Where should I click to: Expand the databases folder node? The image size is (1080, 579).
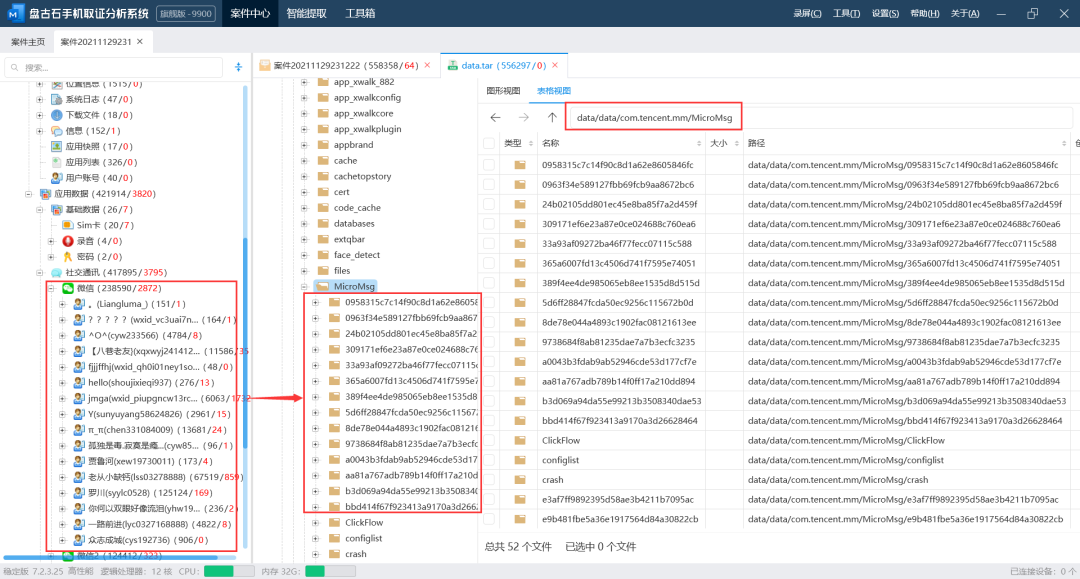303,223
